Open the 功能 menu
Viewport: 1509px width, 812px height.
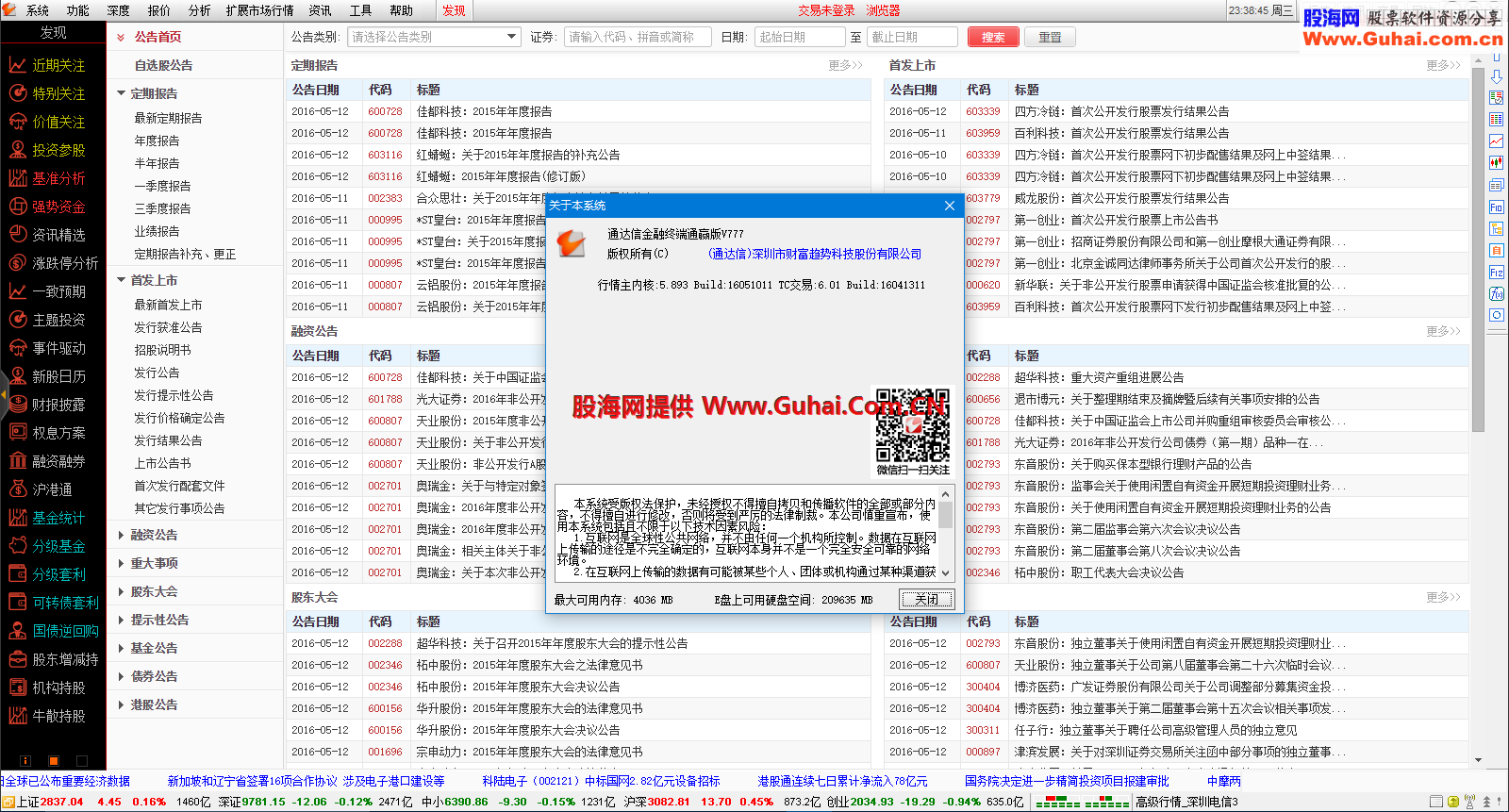(78, 10)
